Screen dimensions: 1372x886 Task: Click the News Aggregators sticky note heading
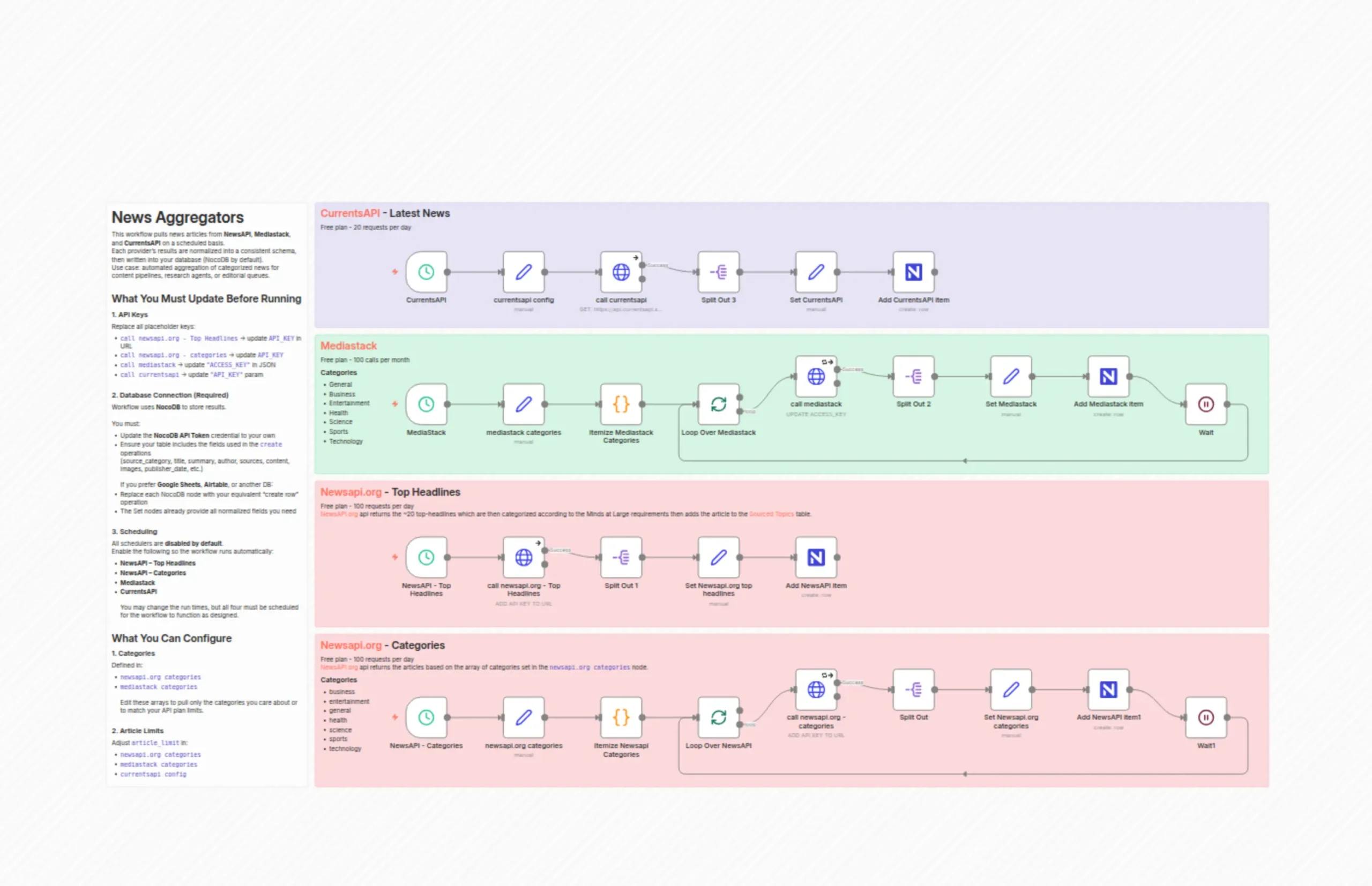click(177, 217)
